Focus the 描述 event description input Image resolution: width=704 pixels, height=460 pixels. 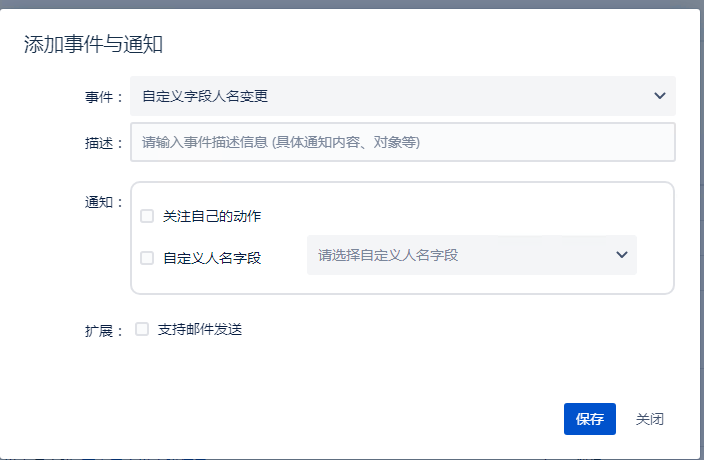[x=402, y=142]
